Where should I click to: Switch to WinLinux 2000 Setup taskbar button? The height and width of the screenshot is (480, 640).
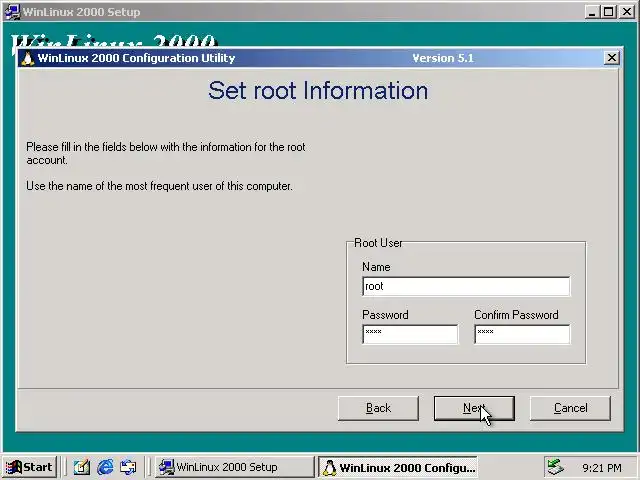click(234, 467)
